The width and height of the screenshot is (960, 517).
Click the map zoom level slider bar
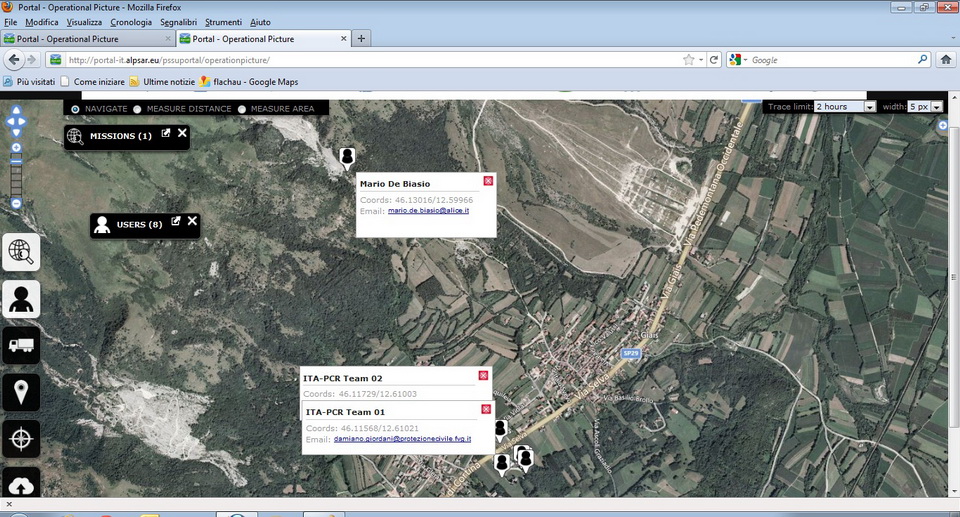coord(16,176)
